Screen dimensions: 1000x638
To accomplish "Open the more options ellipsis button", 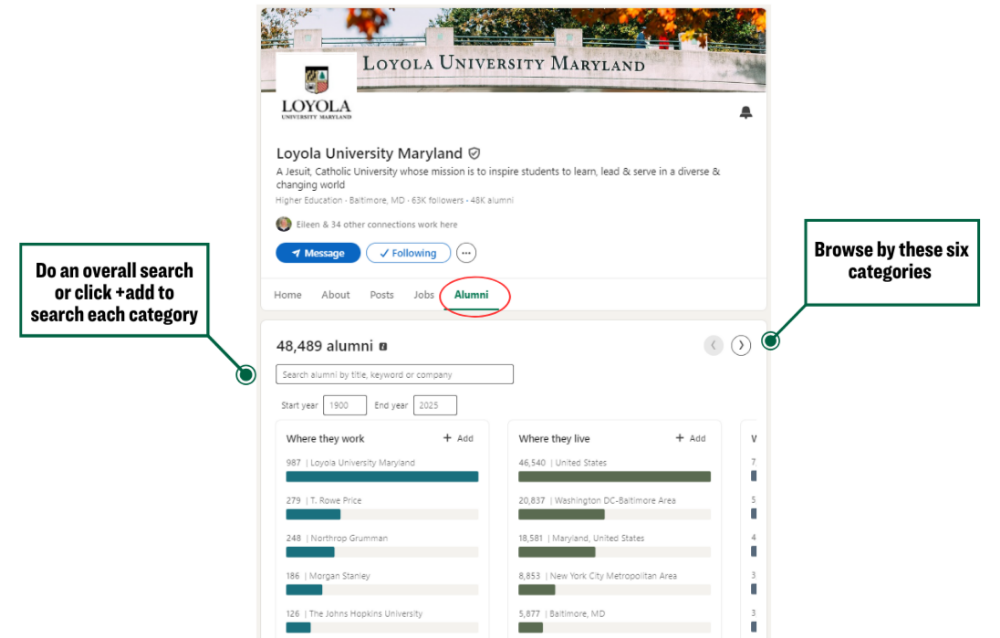I will click(x=466, y=253).
